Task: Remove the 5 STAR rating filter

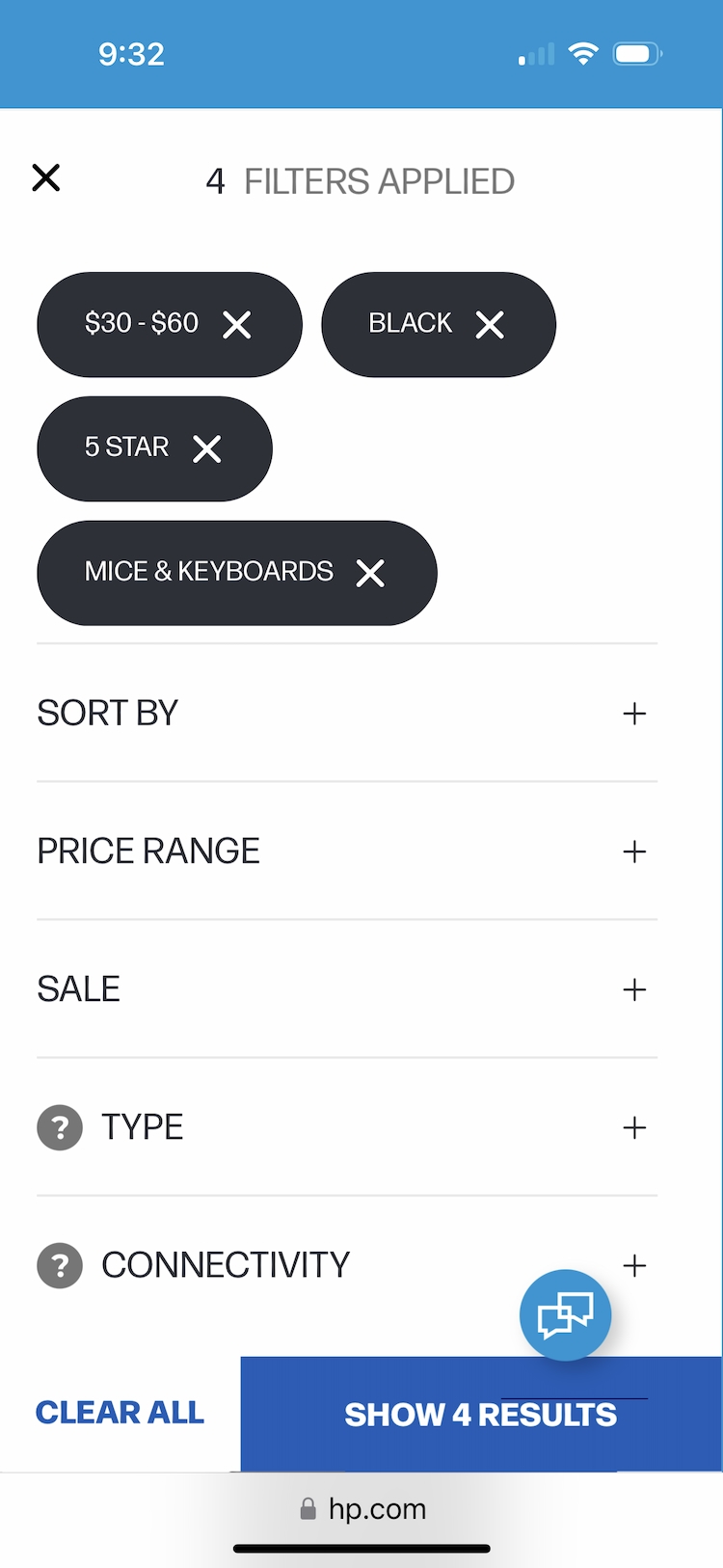Action: (207, 449)
